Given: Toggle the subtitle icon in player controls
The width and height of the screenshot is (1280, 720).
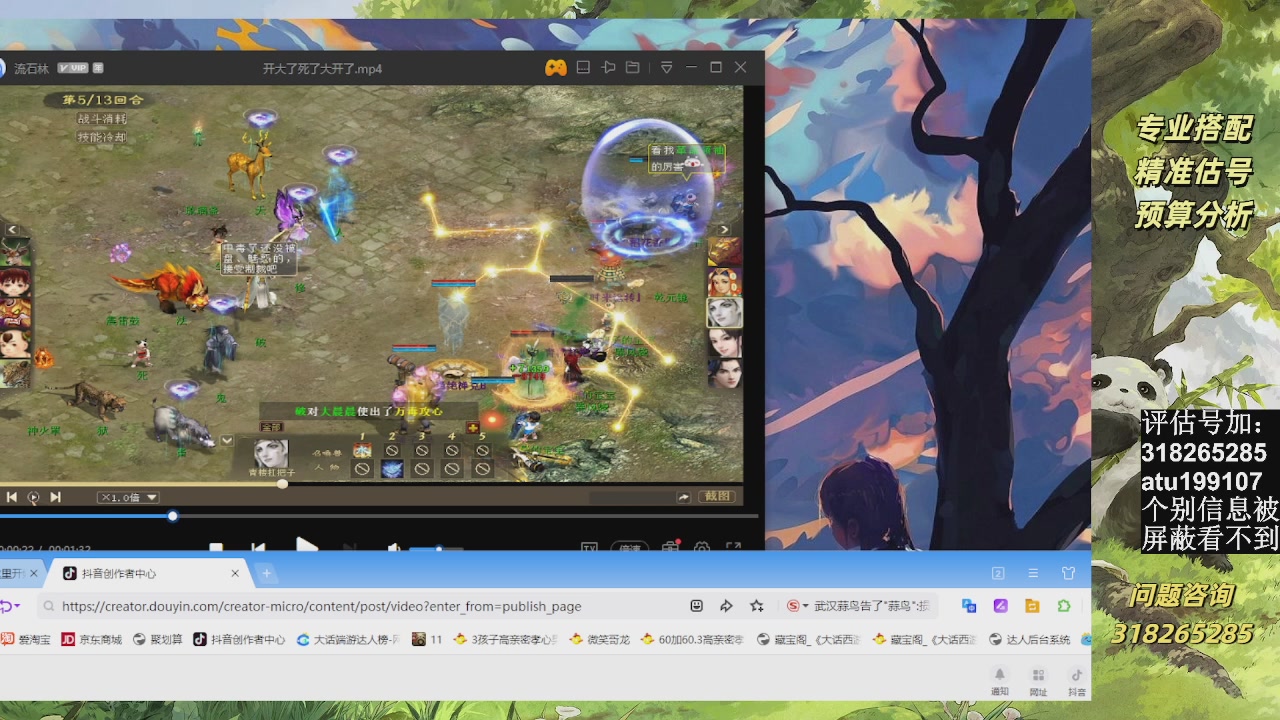Looking at the screenshot, I should pos(590,547).
